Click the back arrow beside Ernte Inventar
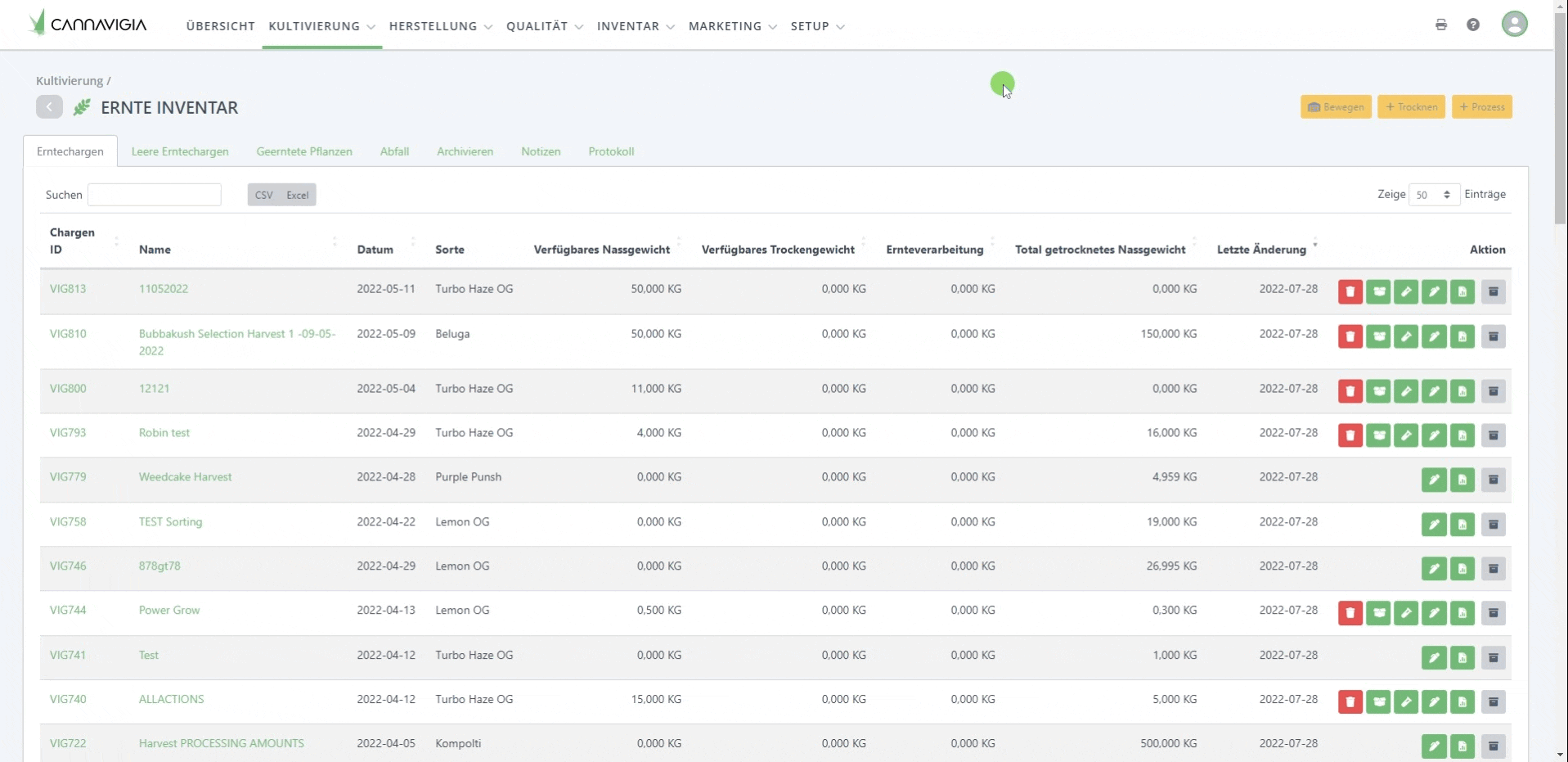 coord(49,107)
